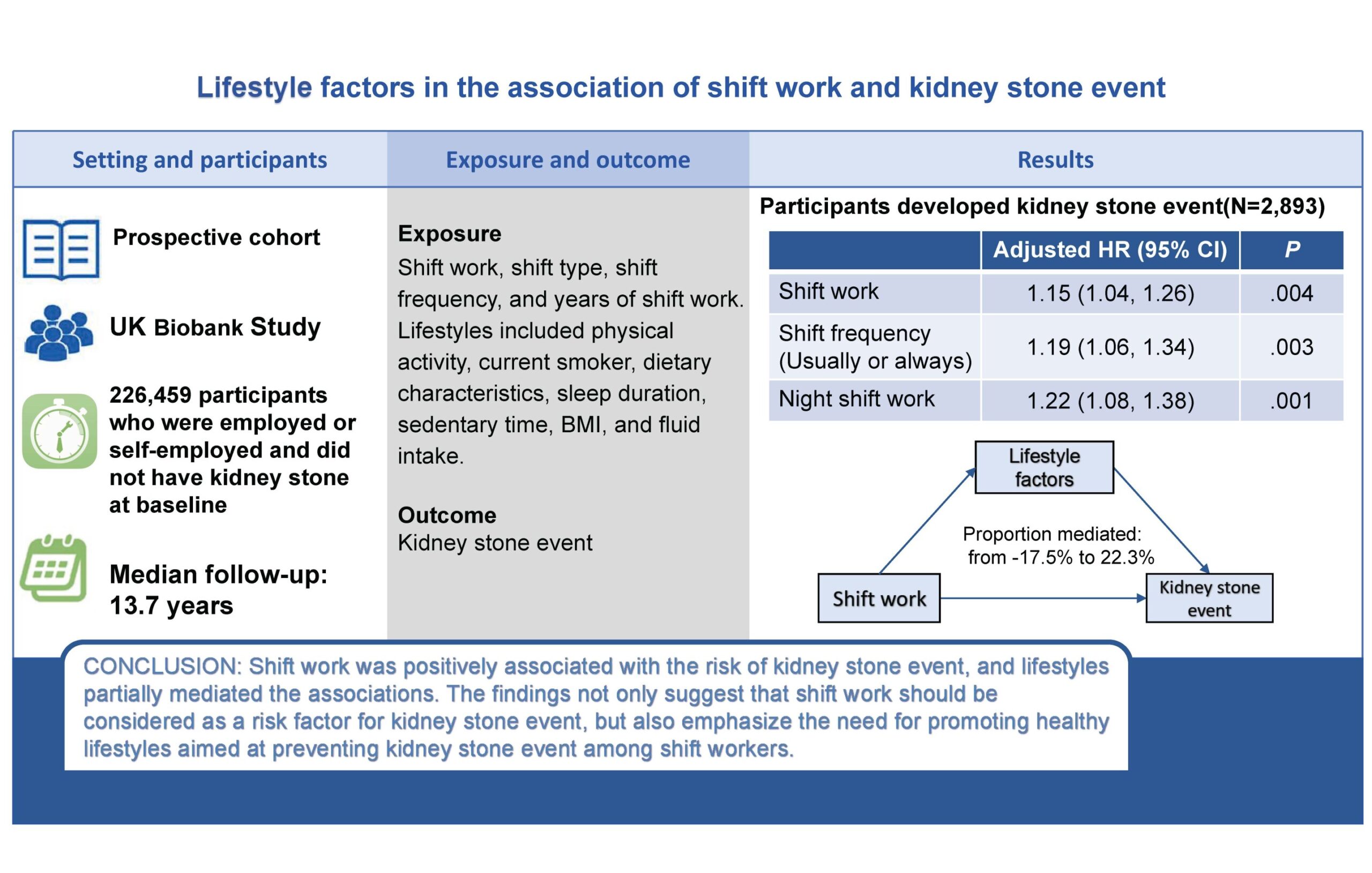
Task: Select the Night shift work row label
Action: 856,399
